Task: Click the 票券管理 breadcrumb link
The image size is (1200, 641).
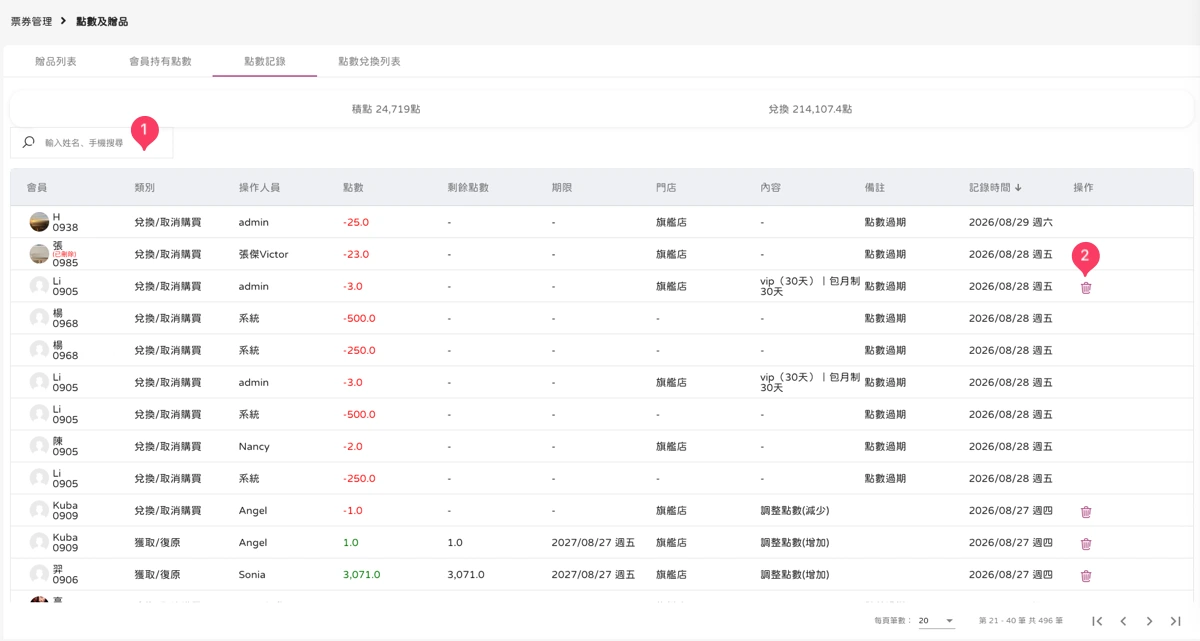Action: coord(31,21)
